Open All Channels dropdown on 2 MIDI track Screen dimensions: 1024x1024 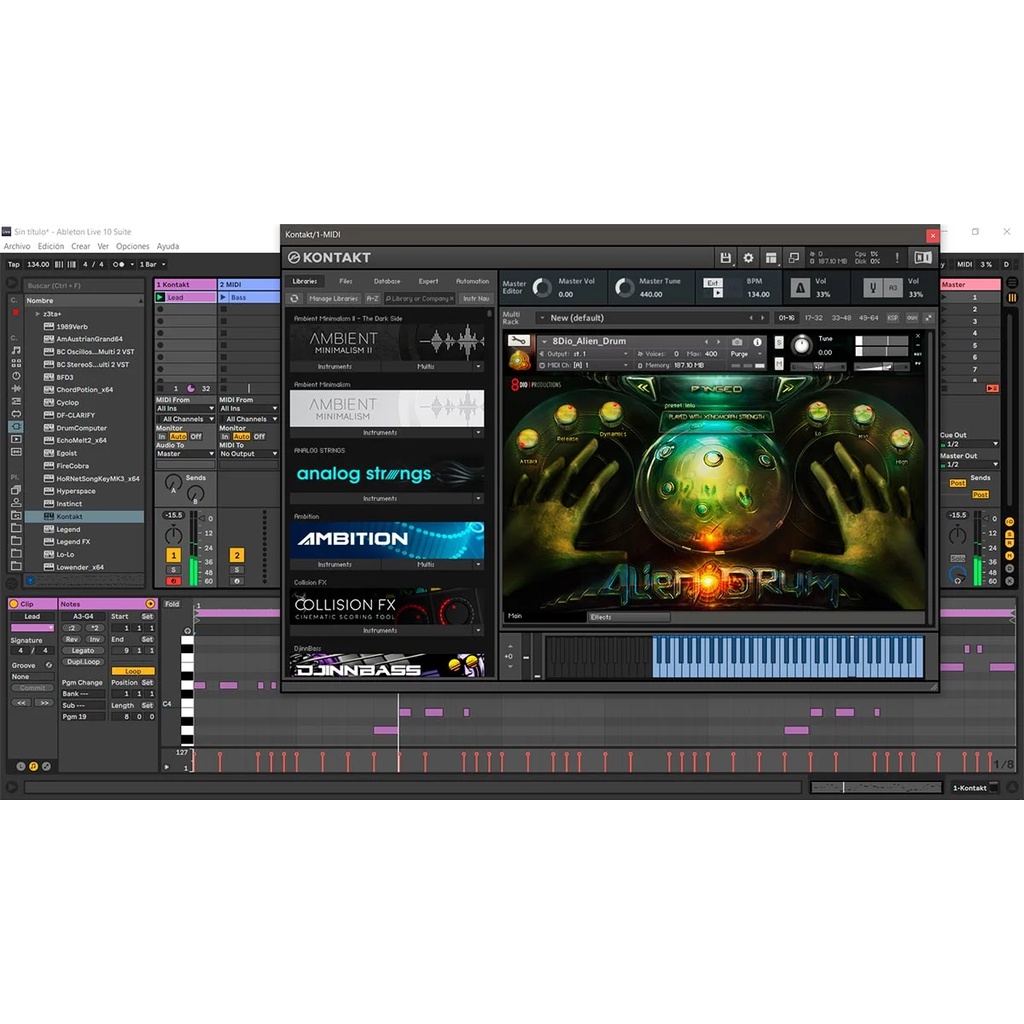(249, 419)
